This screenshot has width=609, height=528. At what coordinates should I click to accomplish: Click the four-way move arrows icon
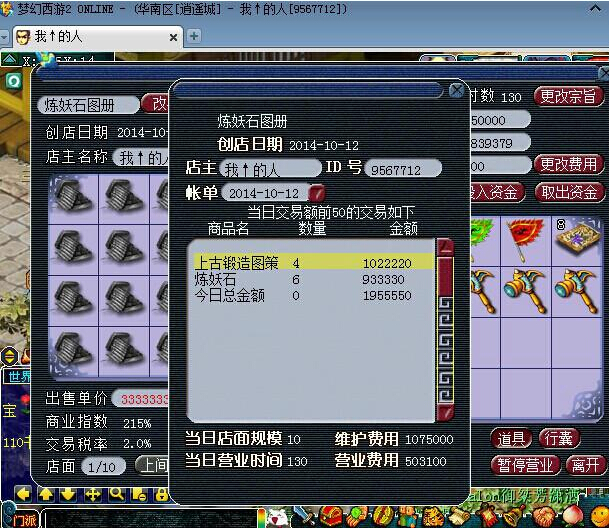pyautogui.click(x=92, y=495)
